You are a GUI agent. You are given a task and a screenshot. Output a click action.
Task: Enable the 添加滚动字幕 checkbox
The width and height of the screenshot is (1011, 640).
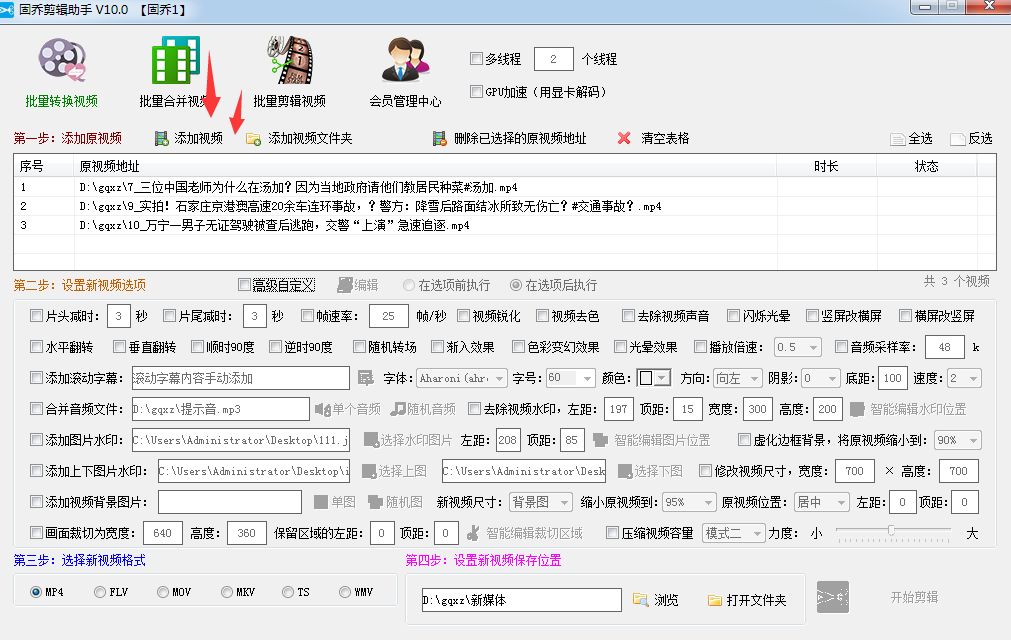pyautogui.click(x=37, y=378)
